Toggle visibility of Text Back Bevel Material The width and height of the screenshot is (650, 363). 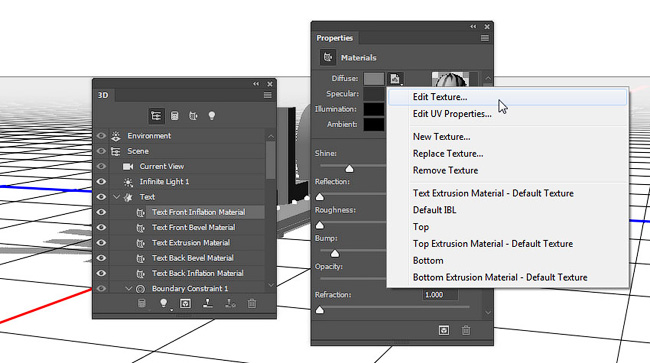point(101,258)
